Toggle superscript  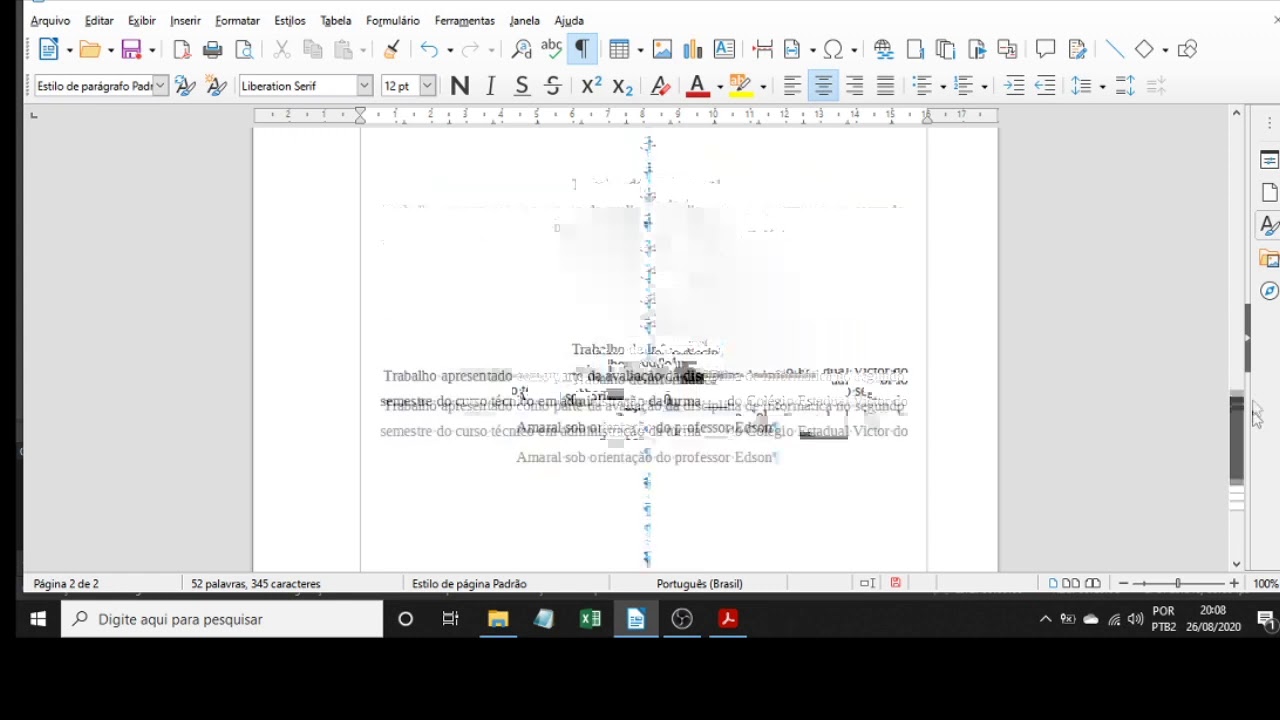click(x=592, y=86)
